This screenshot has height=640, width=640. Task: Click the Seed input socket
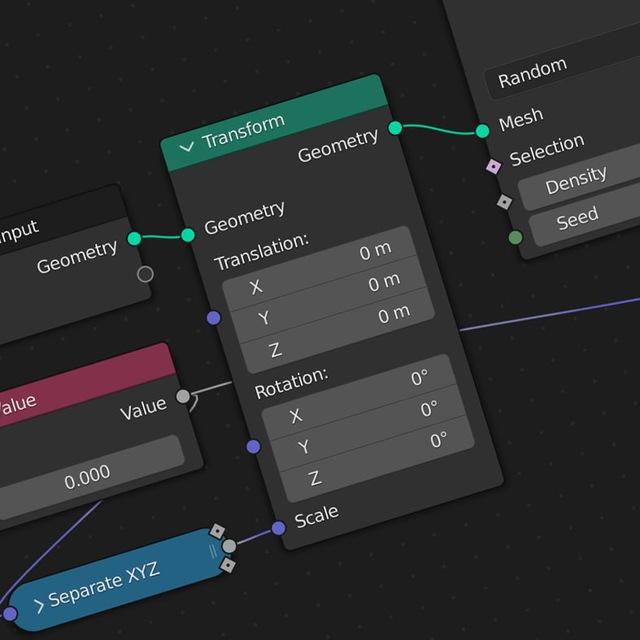(x=516, y=238)
